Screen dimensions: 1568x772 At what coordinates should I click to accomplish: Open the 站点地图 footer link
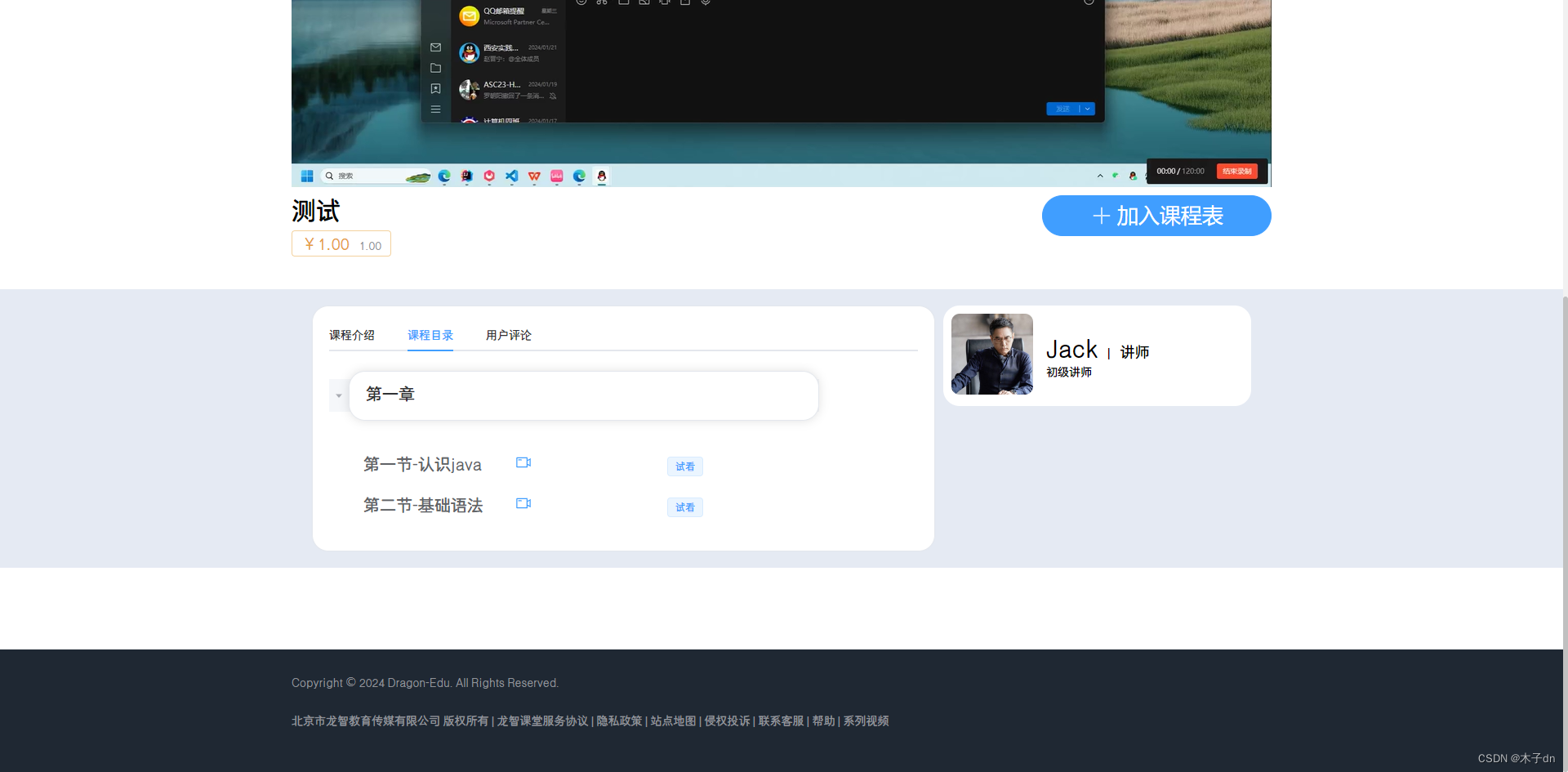pyautogui.click(x=673, y=721)
